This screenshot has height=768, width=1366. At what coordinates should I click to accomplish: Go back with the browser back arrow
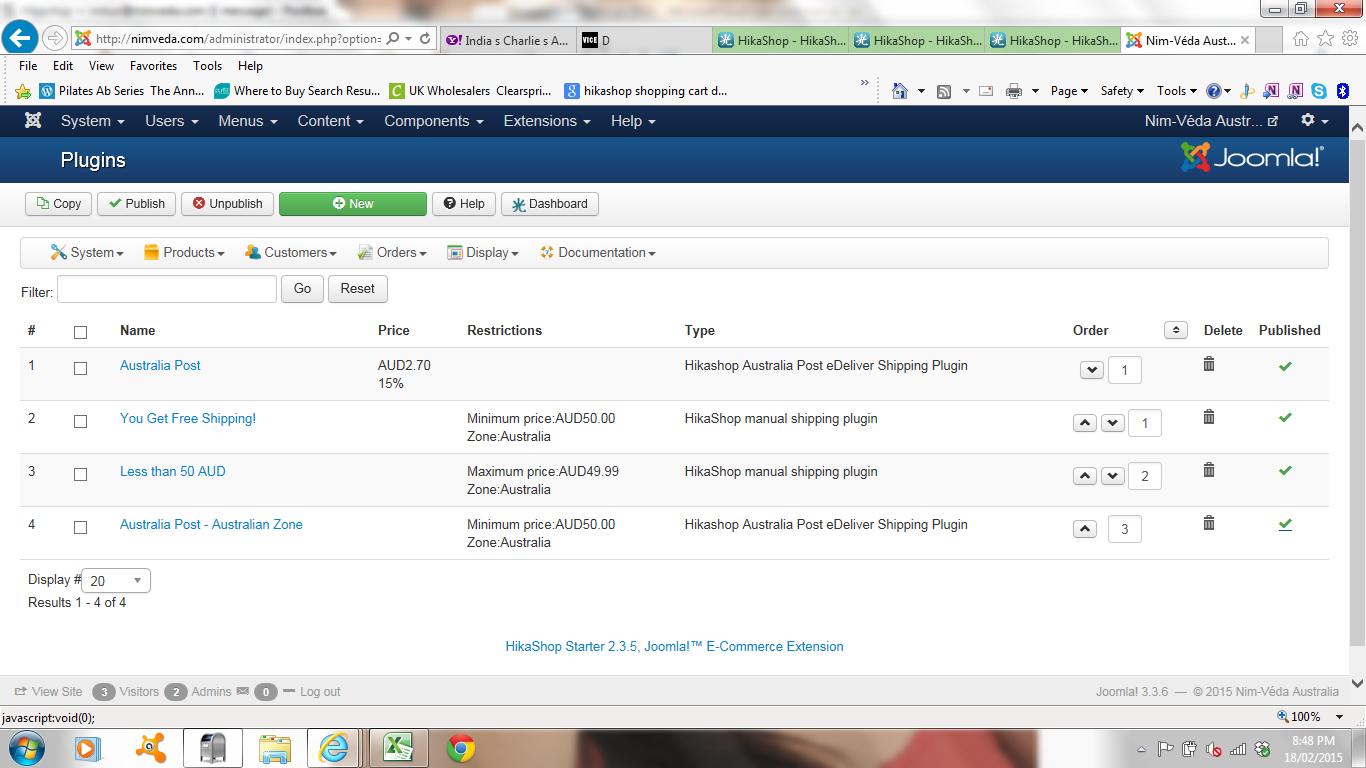pos(20,38)
